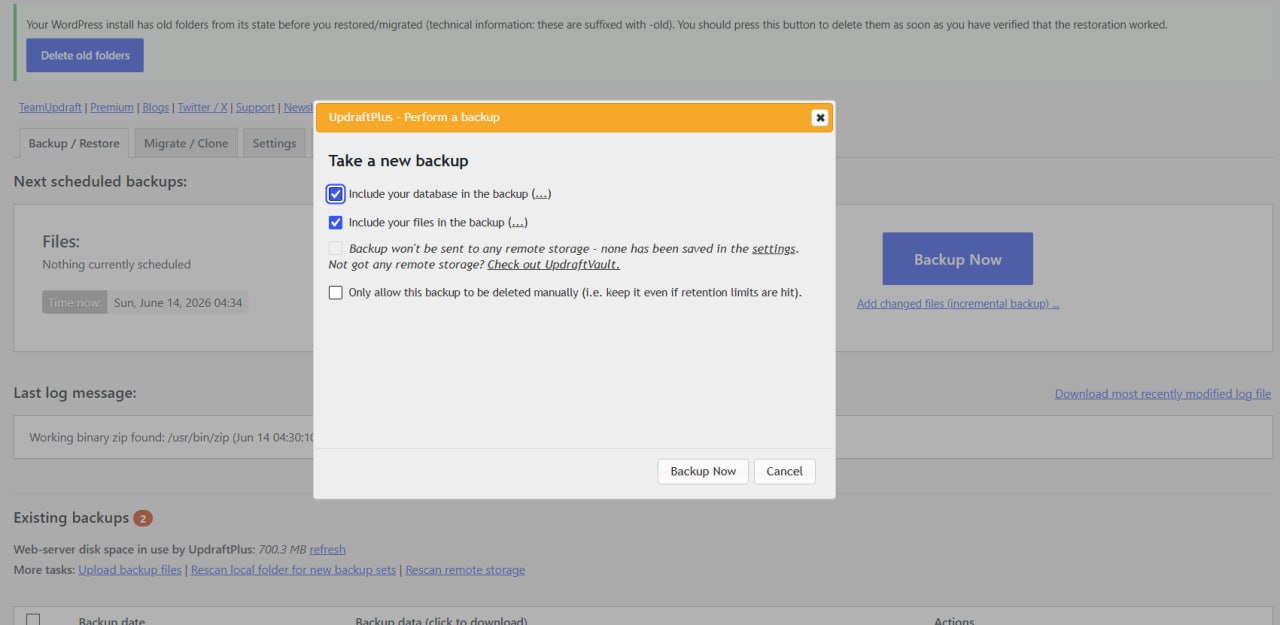Toggle the disabled remote storage checkbox
Screen dimensions: 1280x625
click(x=336, y=248)
